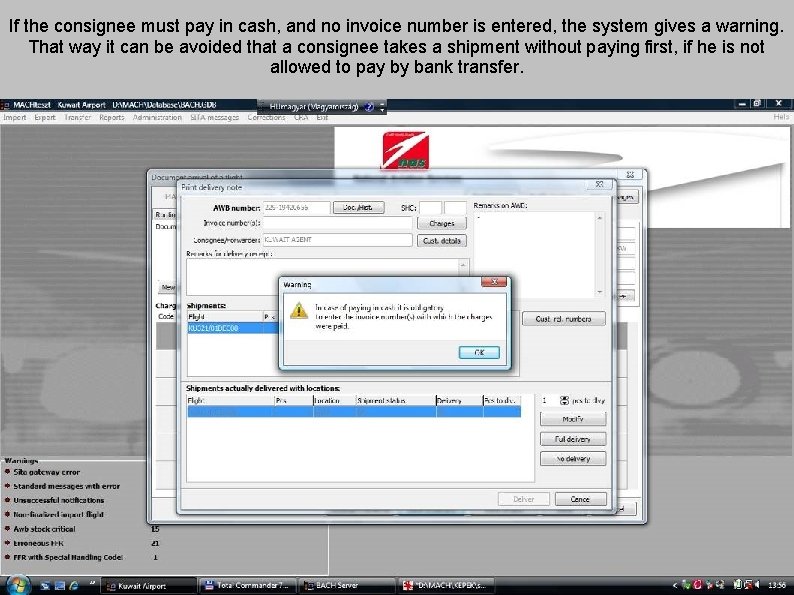Click the Cust. rel. numbers button
794x595 pixels.
tap(564, 319)
